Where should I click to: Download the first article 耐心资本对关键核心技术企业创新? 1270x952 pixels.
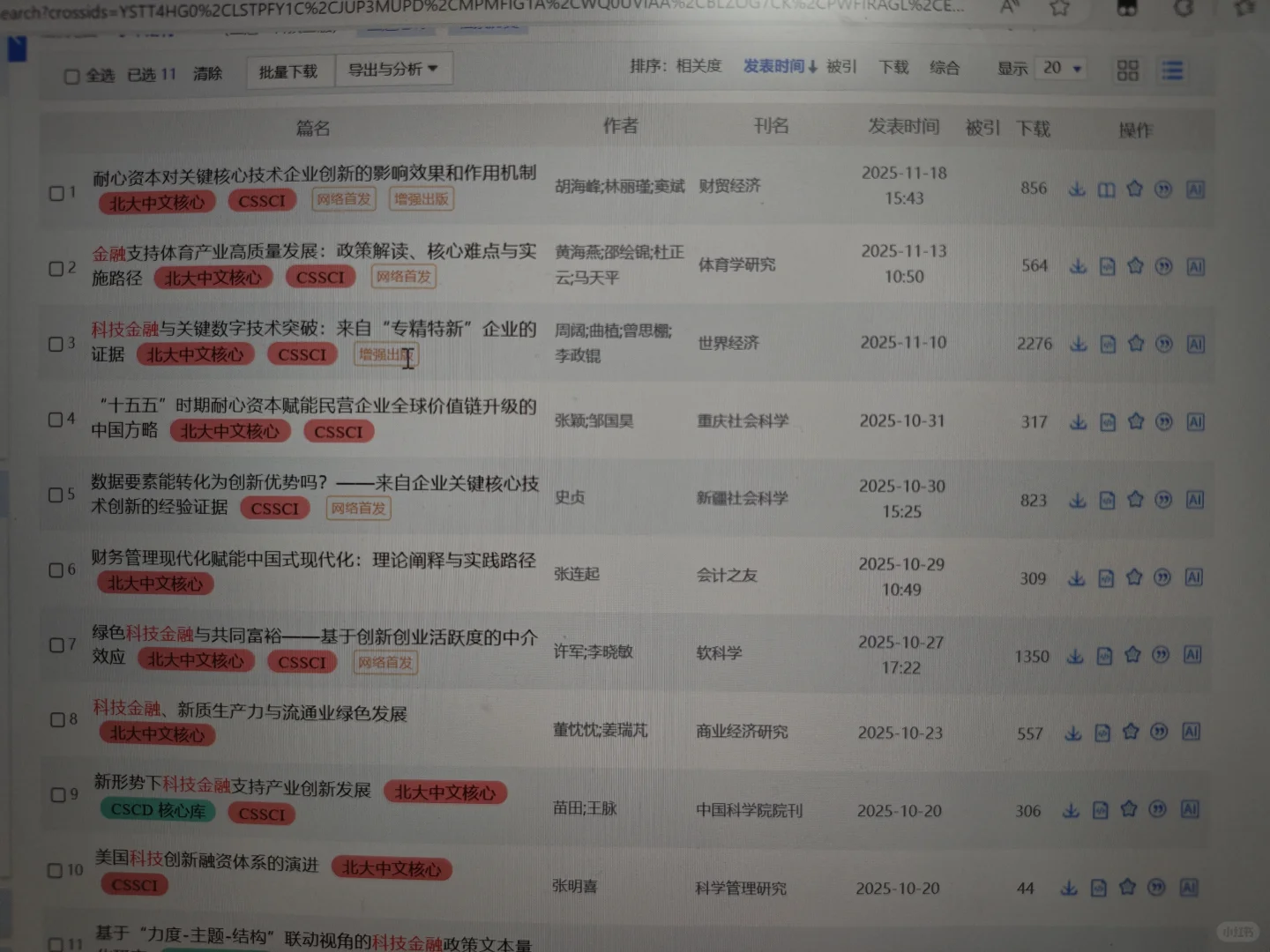(1076, 188)
